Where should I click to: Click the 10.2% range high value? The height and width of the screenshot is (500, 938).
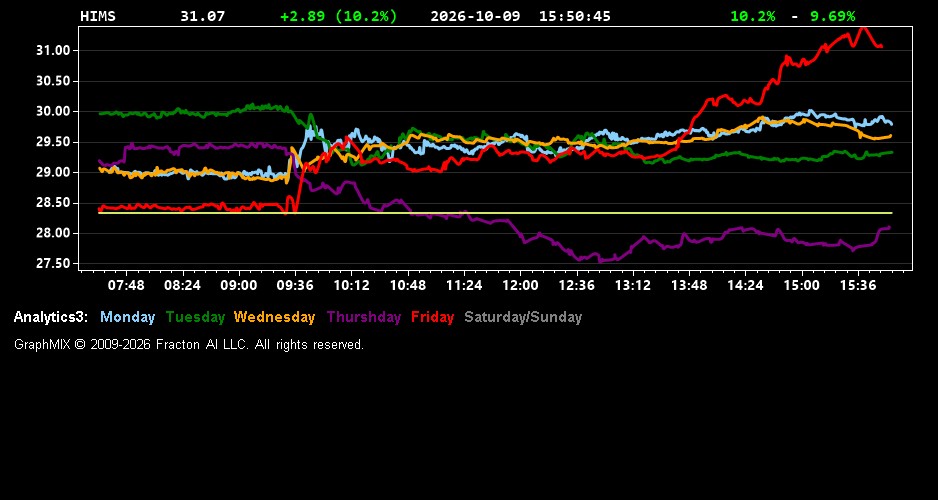pos(753,16)
